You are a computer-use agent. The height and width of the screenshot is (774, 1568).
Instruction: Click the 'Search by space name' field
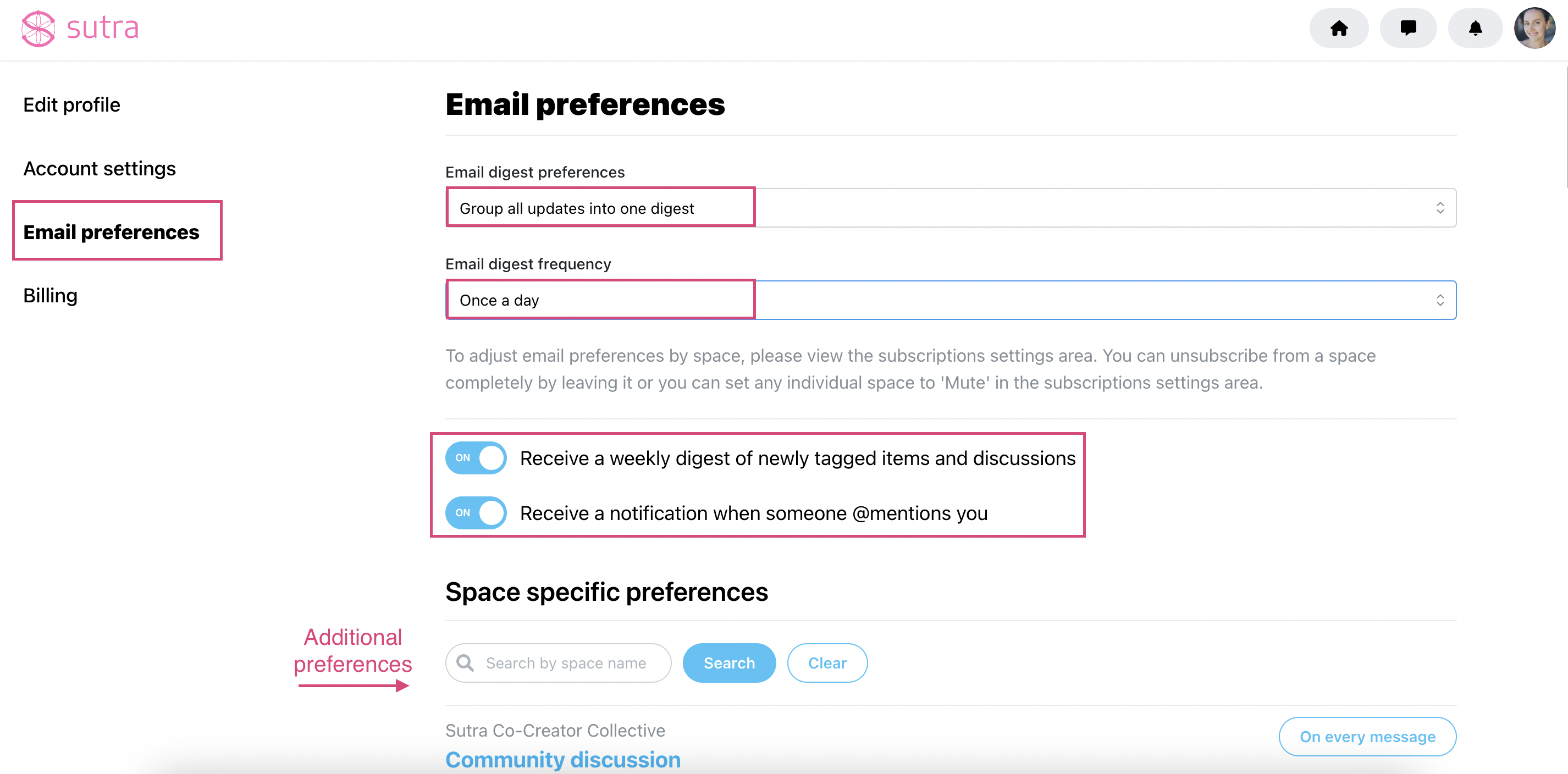(558, 662)
